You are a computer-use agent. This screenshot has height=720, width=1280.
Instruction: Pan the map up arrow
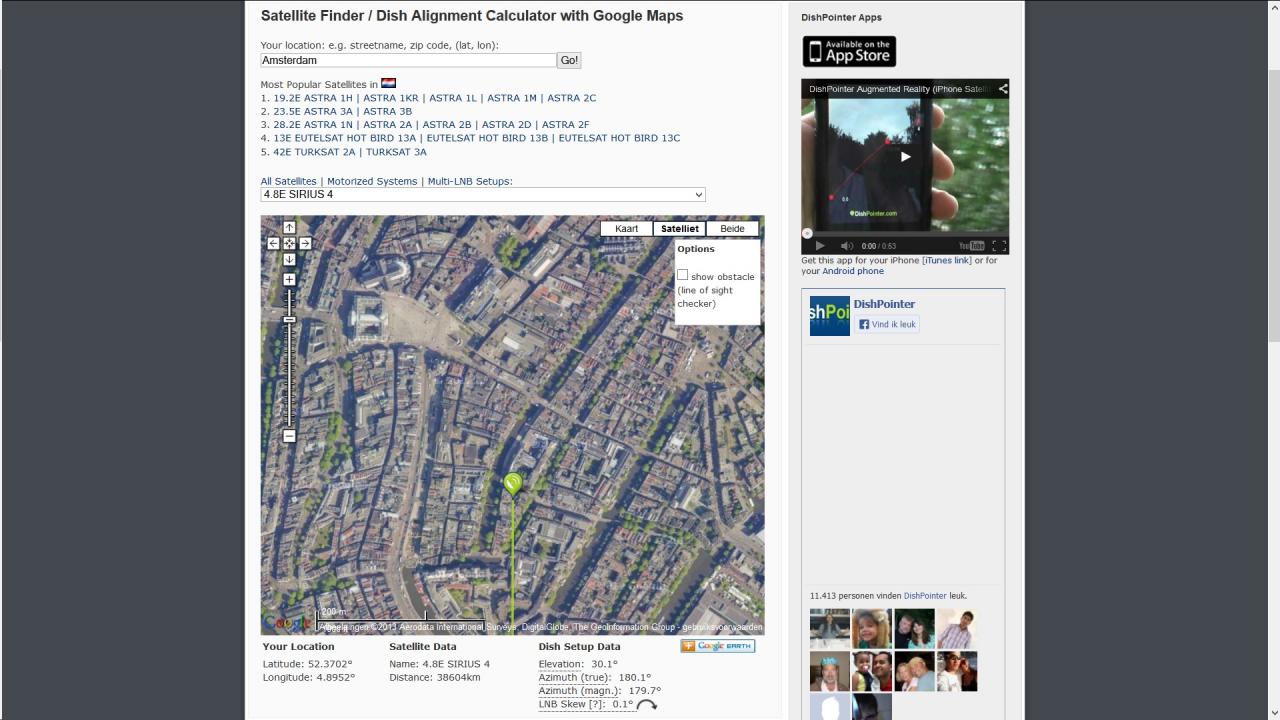289,228
